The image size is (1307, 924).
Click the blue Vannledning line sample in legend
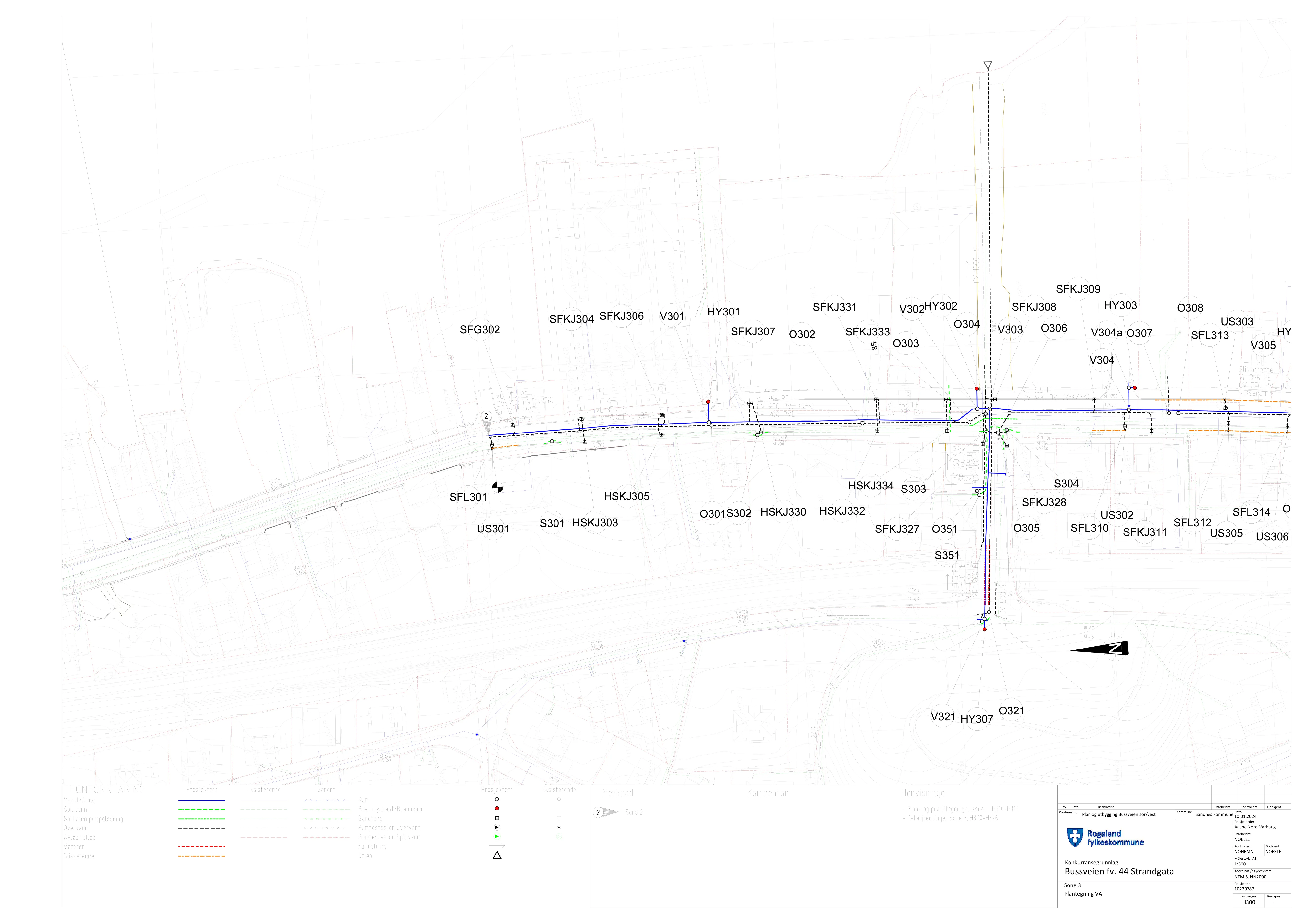[x=201, y=800]
